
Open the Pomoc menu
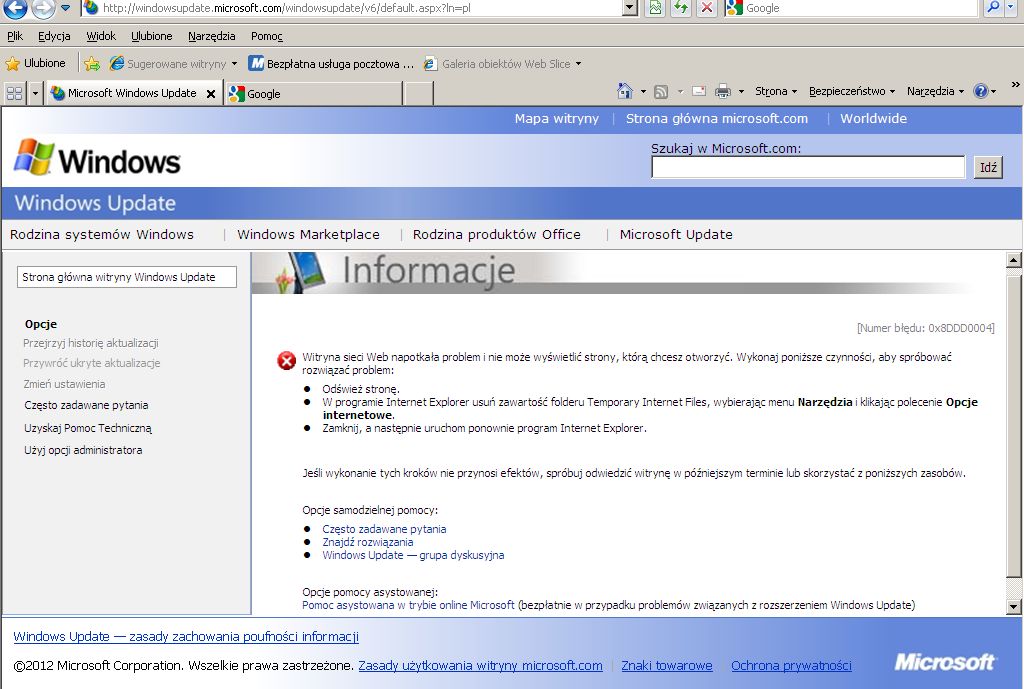pos(266,36)
